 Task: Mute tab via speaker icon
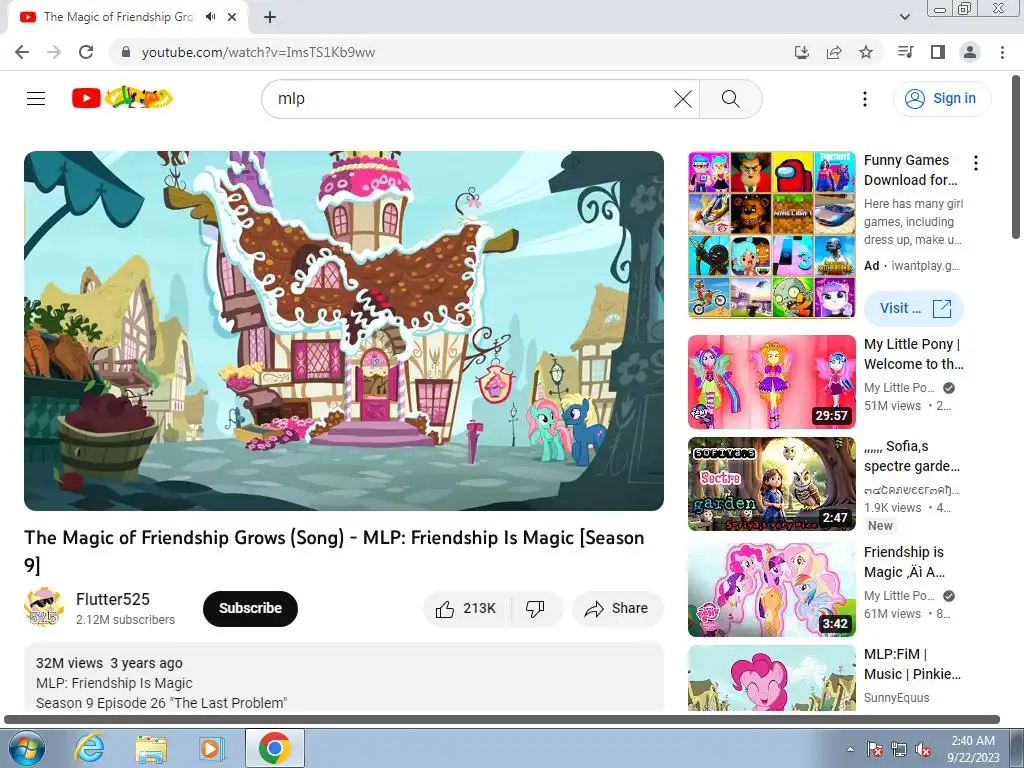(x=210, y=17)
